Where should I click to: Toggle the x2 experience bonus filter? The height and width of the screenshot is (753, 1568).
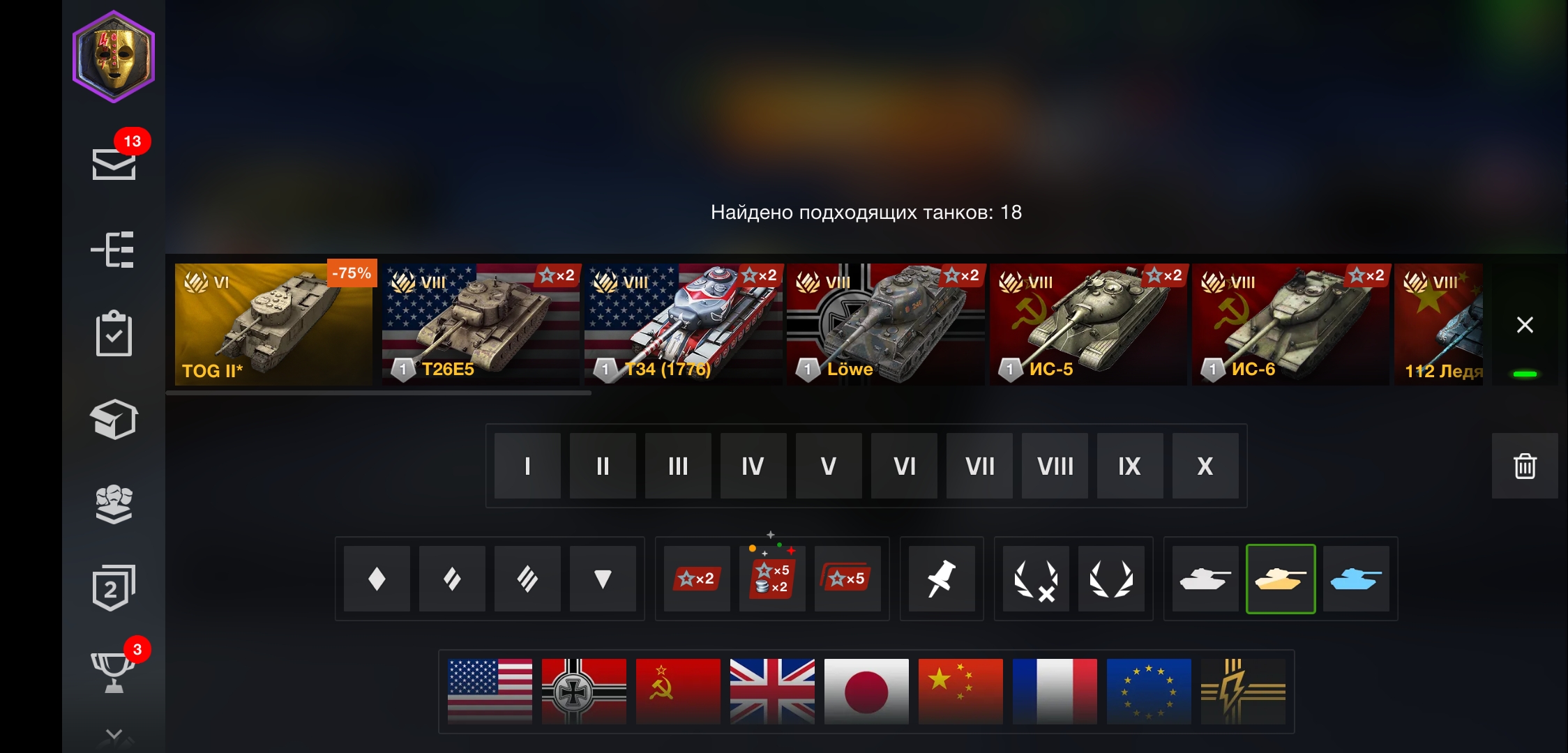pyautogui.click(x=697, y=579)
